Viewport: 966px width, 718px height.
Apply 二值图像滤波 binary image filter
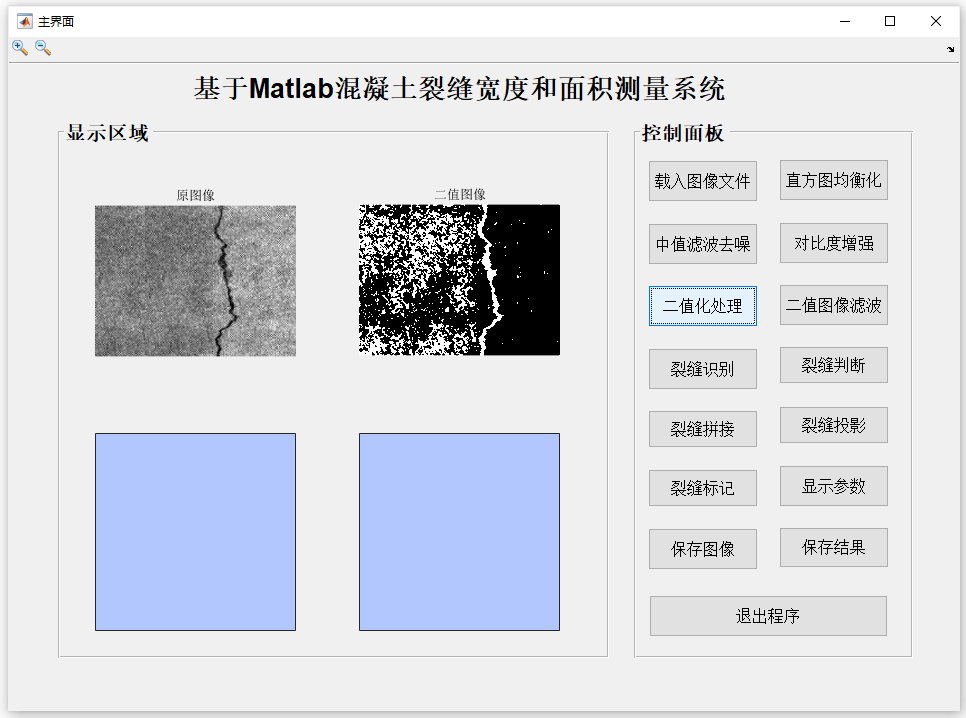coord(834,304)
